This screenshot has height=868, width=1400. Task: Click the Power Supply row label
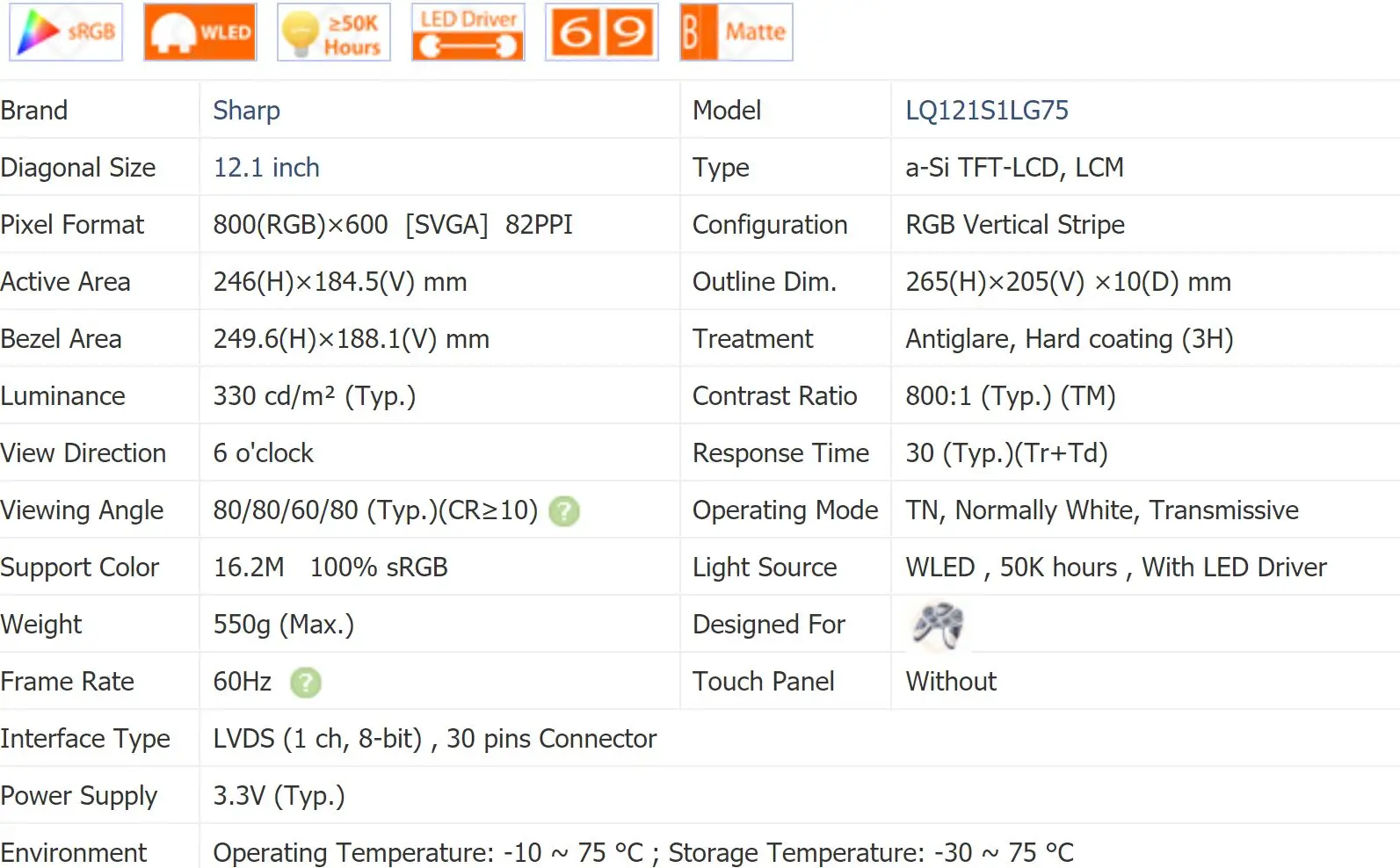(79, 796)
